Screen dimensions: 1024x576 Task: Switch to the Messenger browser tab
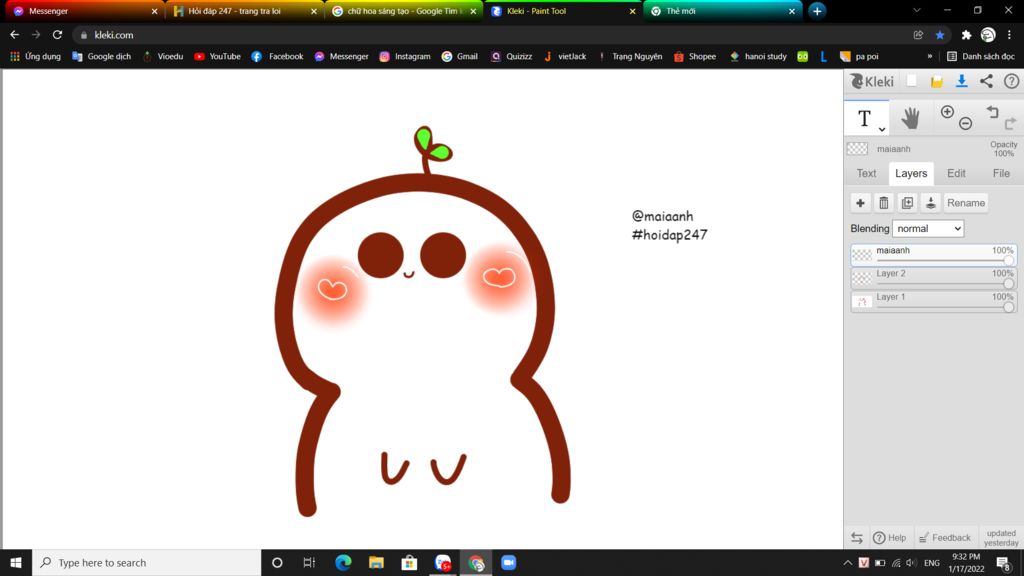(85, 11)
